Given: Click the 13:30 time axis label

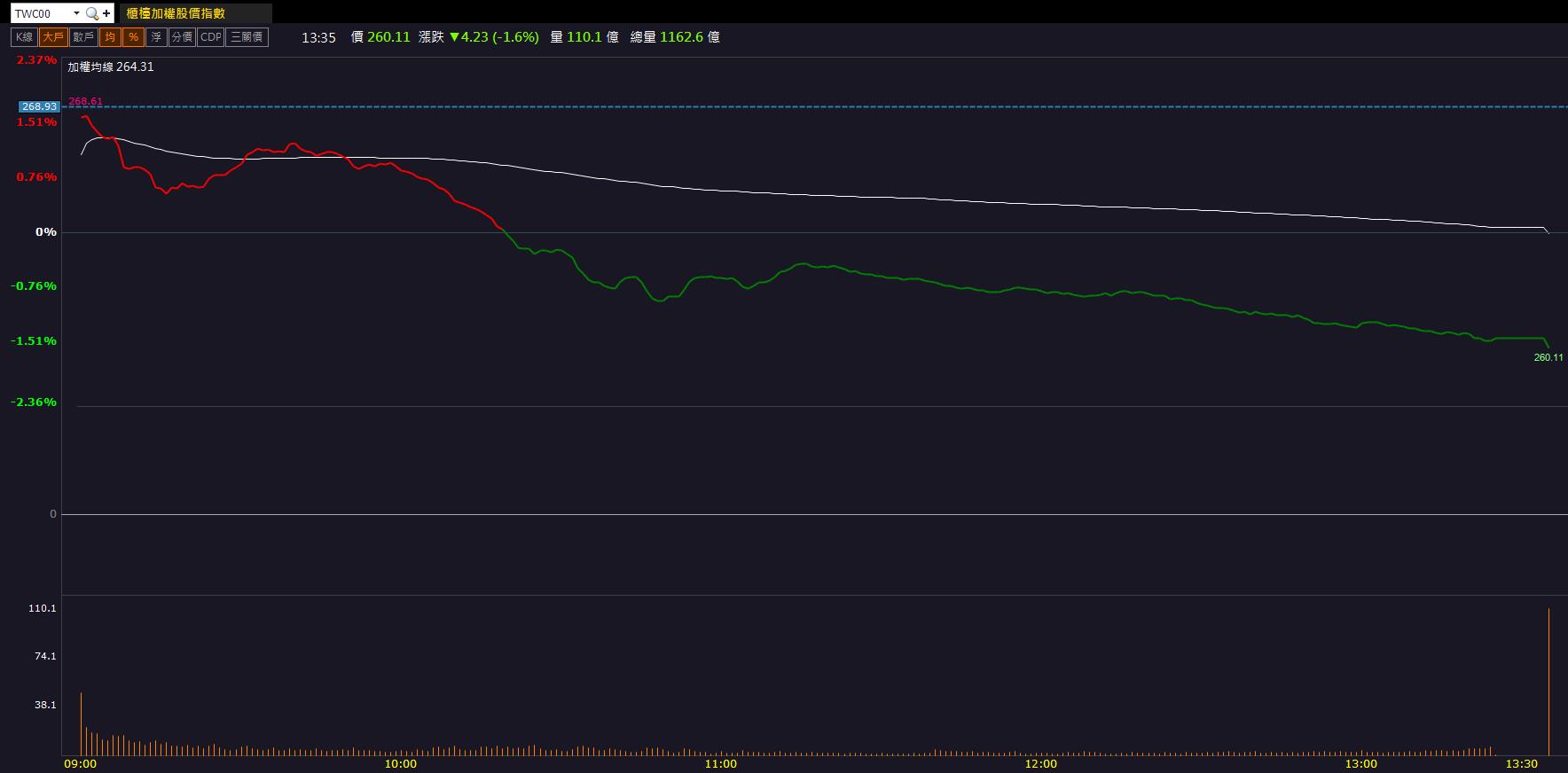Looking at the screenshot, I should coord(1521,763).
